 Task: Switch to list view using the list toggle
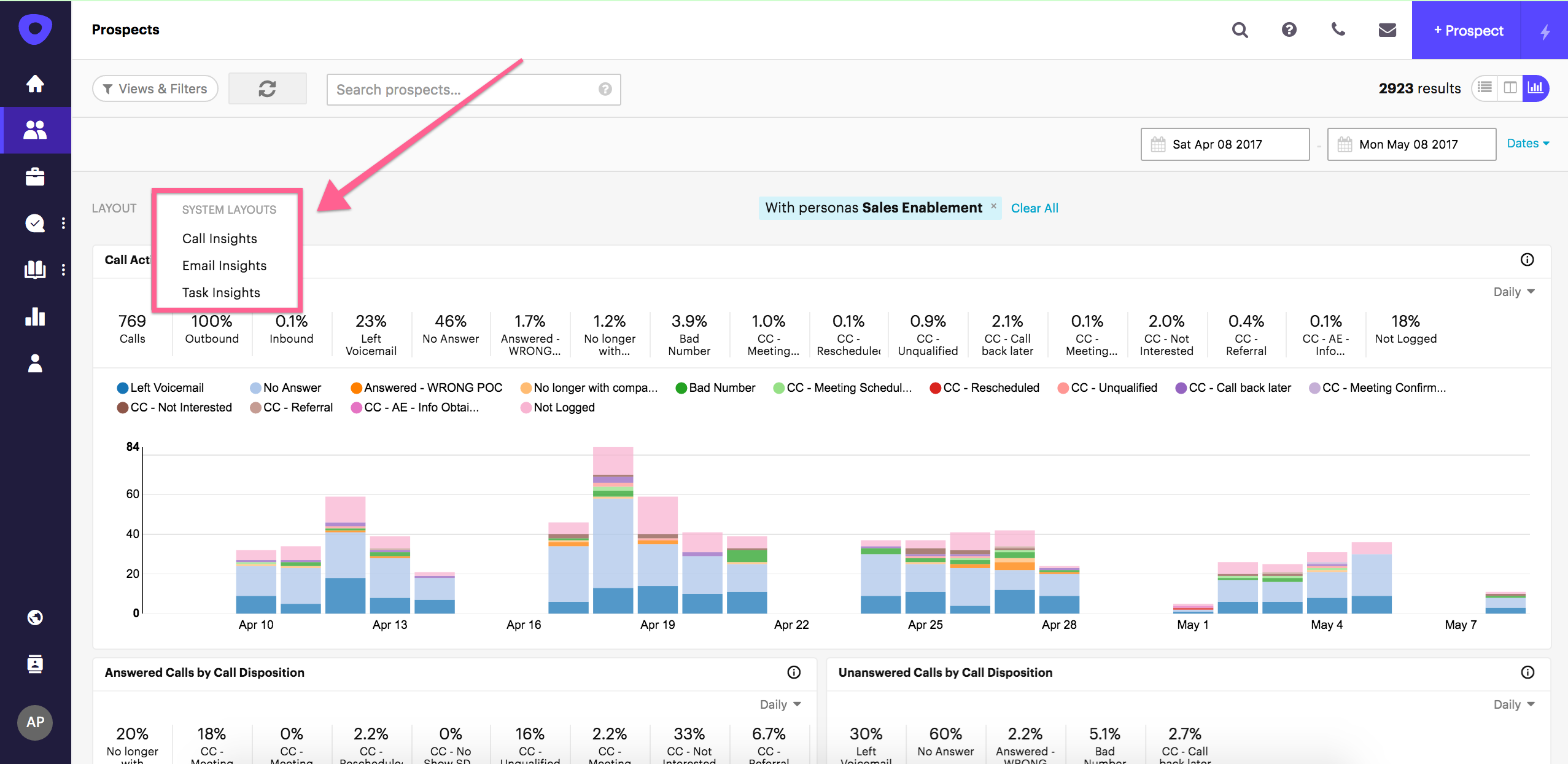1486,88
